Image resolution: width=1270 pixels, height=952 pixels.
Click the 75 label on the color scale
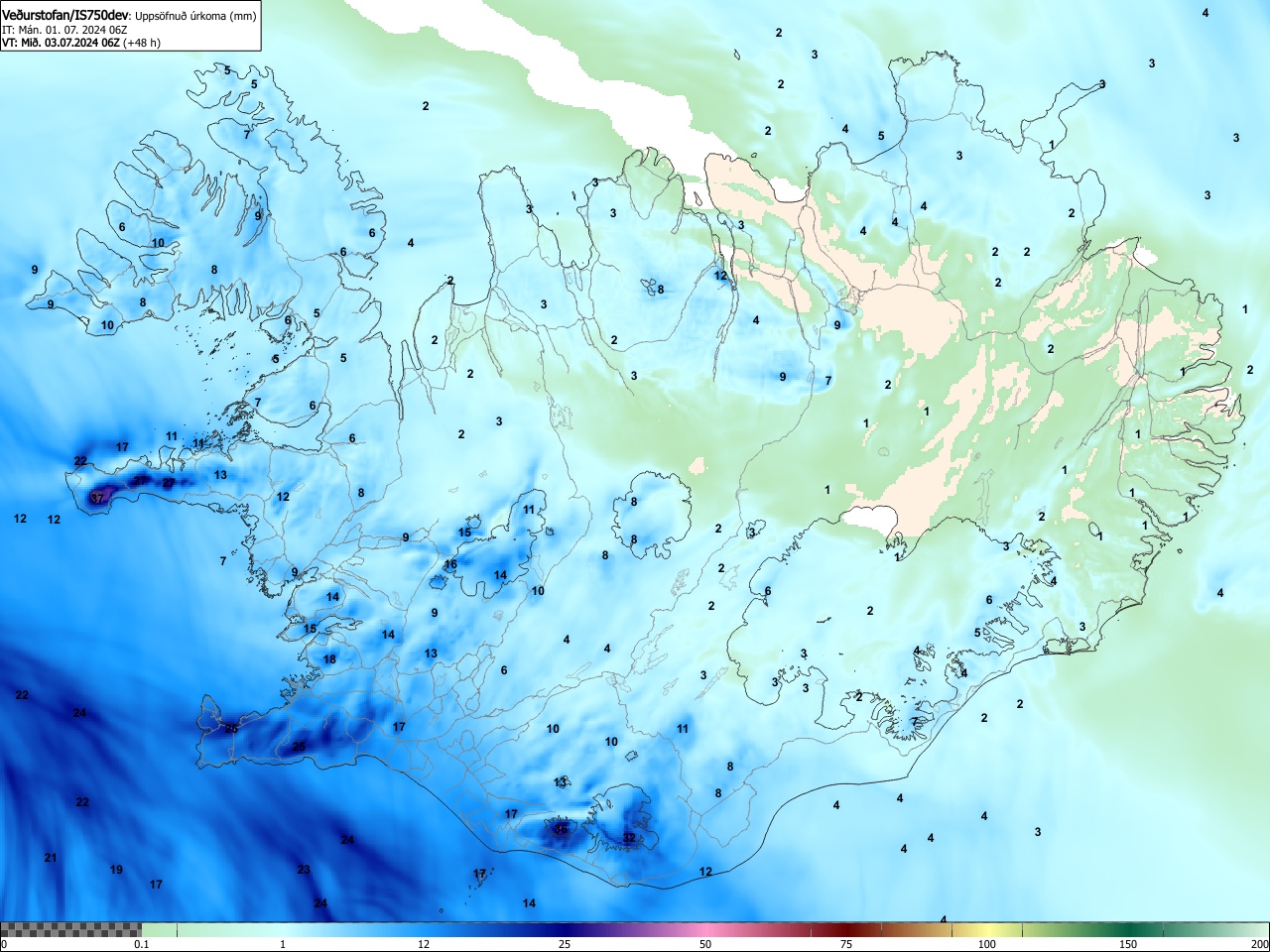pyautogui.click(x=846, y=944)
